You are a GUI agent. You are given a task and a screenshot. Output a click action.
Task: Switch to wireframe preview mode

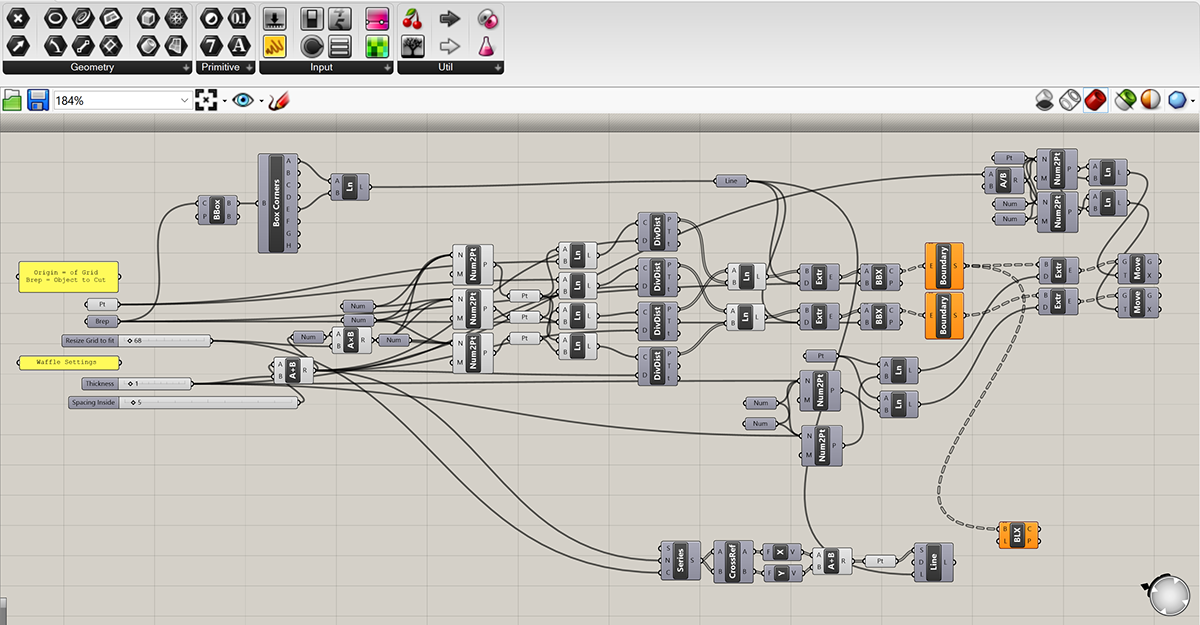click(x=1069, y=99)
